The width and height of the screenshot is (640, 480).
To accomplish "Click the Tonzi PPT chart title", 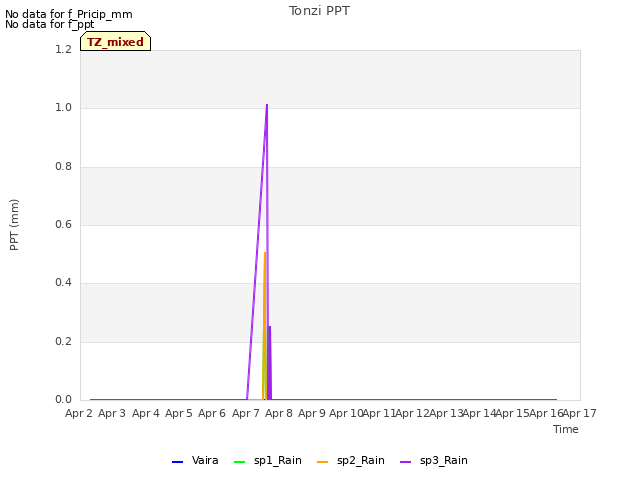I will click(x=319, y=11).
